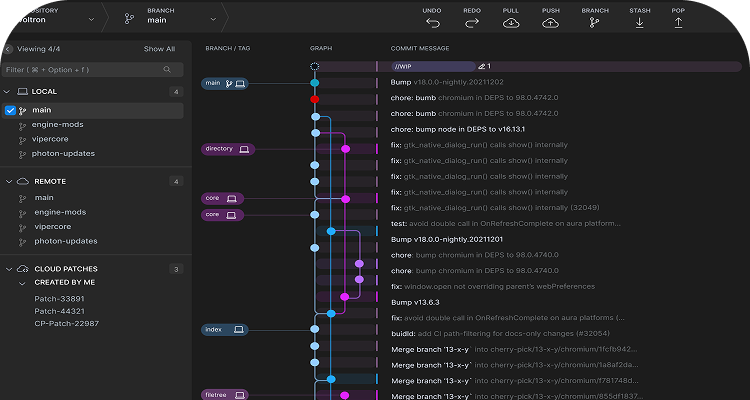Stash changes with the Stash icon
Viewport: 750px width, 400px height.
point(639,22)
